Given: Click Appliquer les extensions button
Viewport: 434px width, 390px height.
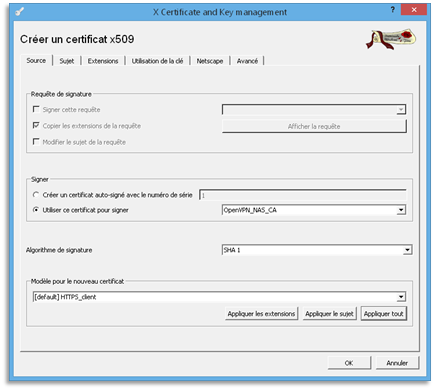Looking at the screenshot, I should [261, 314].
